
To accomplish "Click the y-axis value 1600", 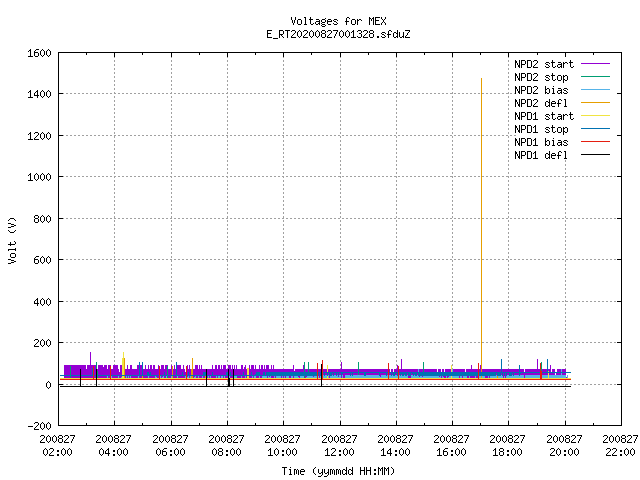I will 39,53.
